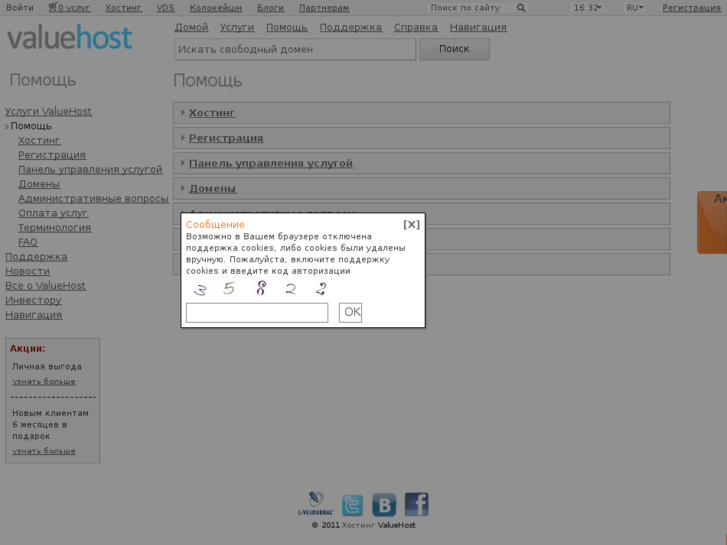
Task: Open the Twitter social icon
Action: [352, 505]
